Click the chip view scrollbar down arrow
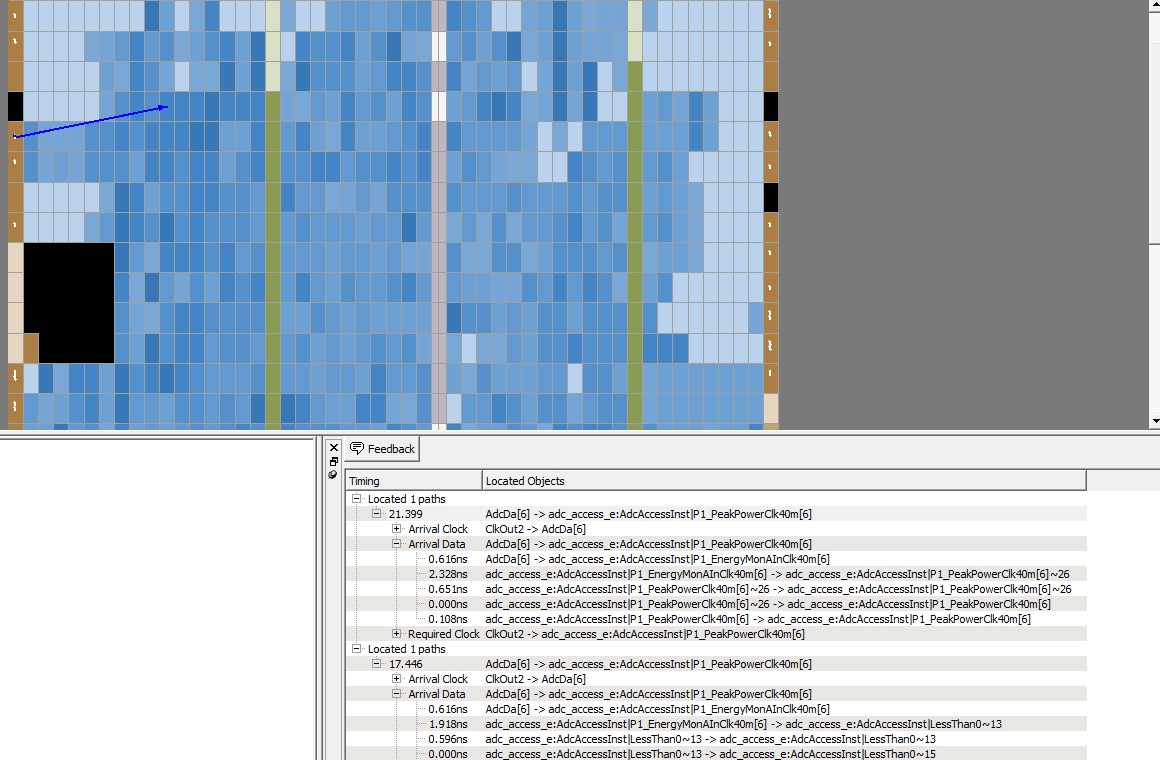The height and width of the screenshot is (760, 1160). pos(1155,422)
